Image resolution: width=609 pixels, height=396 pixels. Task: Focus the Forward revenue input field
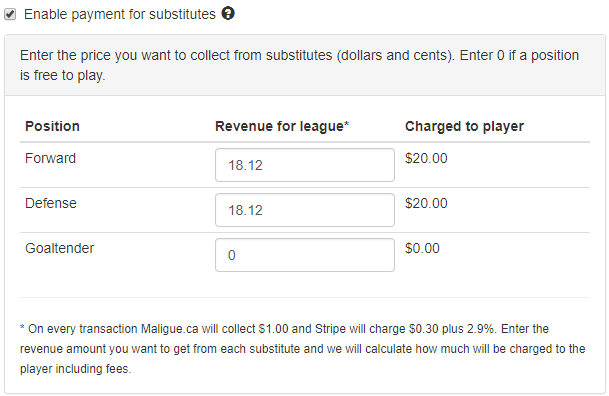305,165
